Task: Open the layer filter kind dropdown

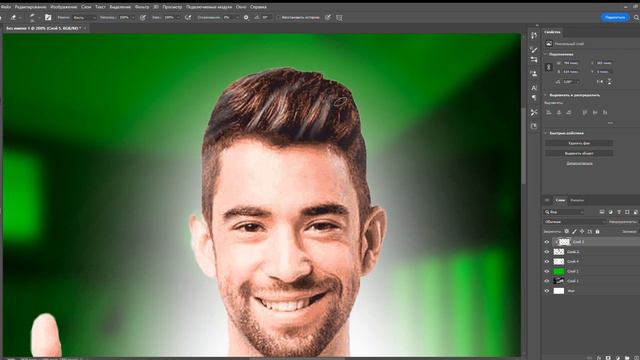Action: coord(564,212)
